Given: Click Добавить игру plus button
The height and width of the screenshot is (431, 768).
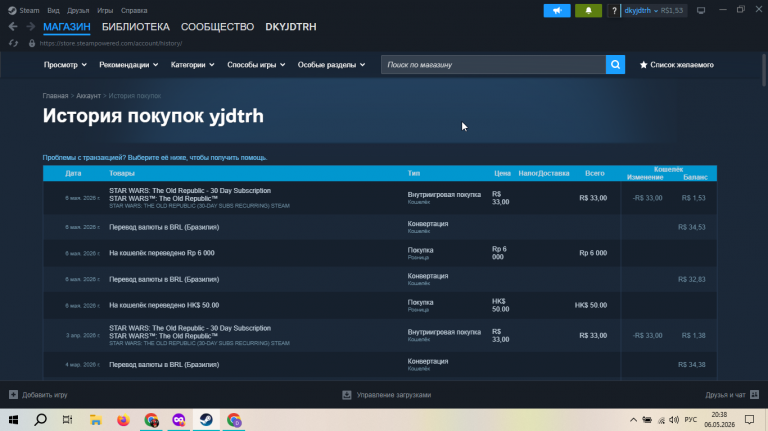Looking at the screenshot, I should [x=38, y=395].
